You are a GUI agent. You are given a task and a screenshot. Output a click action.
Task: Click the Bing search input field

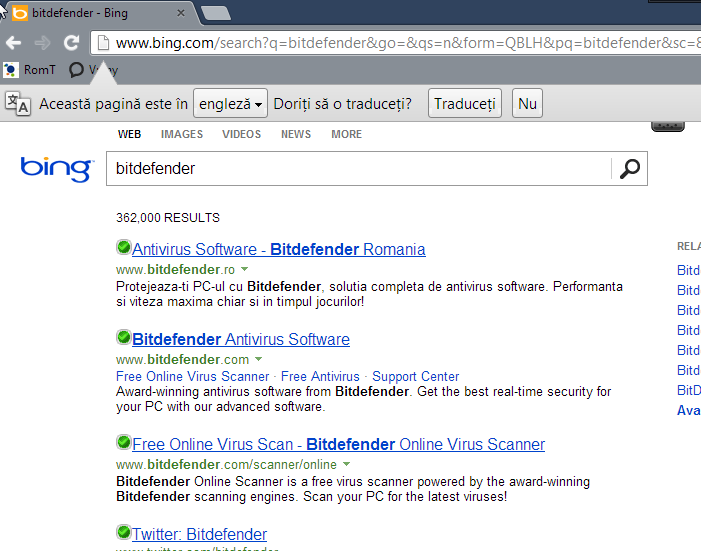pyautogui.click(x=359, y=169)
